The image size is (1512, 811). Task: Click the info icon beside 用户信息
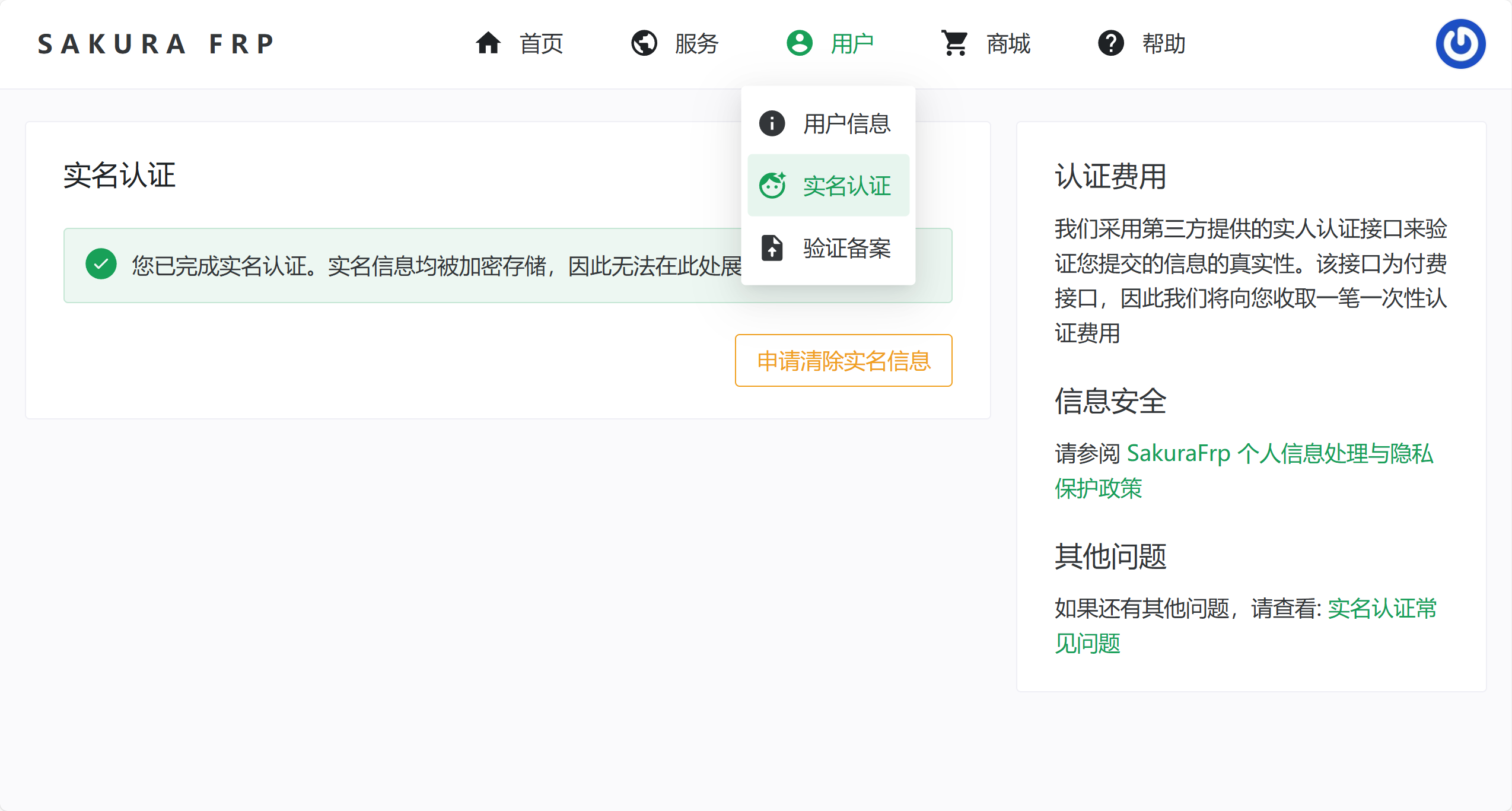point(771,123)
